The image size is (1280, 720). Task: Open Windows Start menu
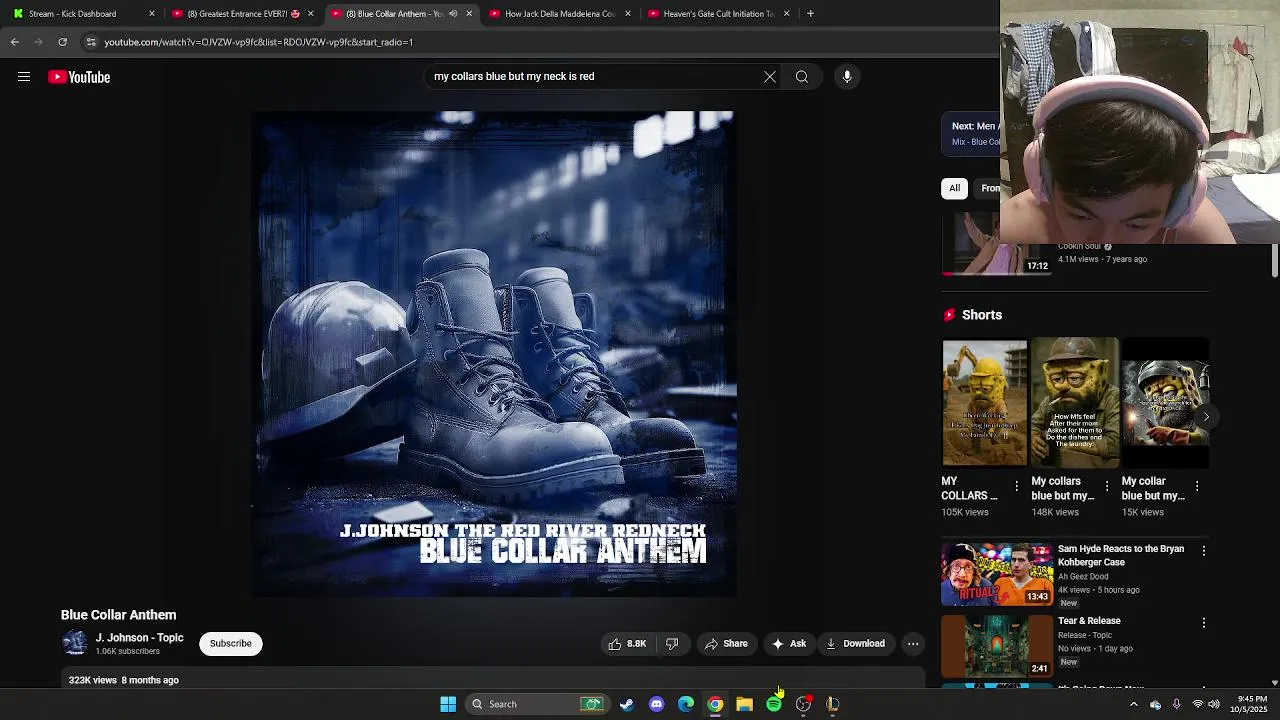click(448, 704)
